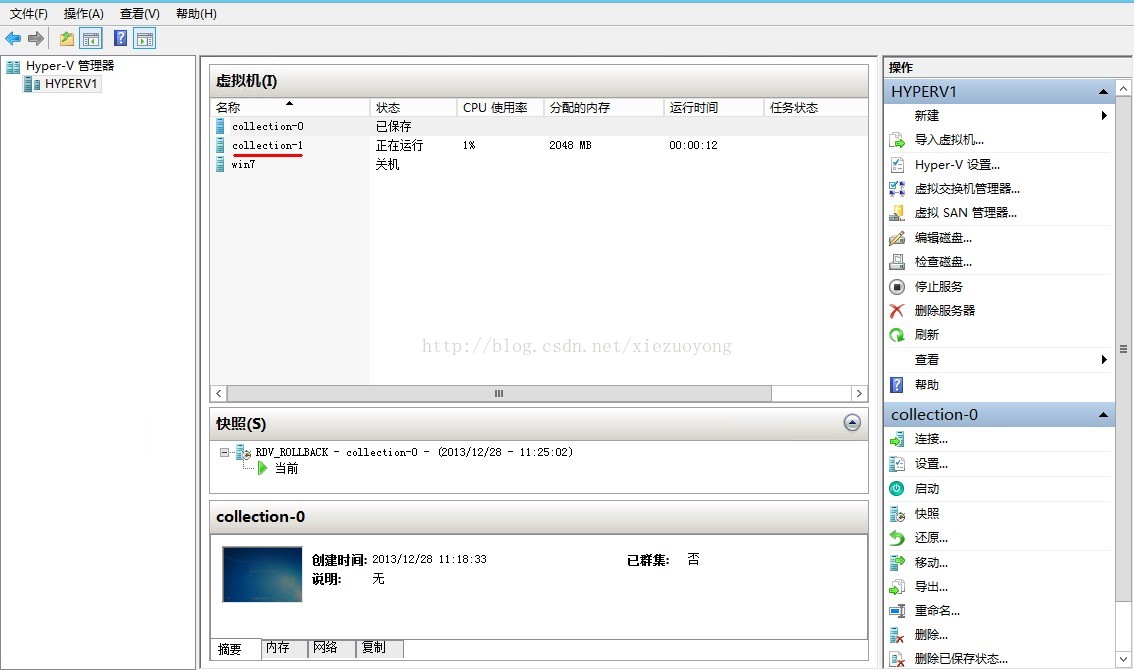The height and width of the screenshot is (670, 1134).
Task: Click the Edit Disk icon (编辑磁盘)
Action: (897, 237)
